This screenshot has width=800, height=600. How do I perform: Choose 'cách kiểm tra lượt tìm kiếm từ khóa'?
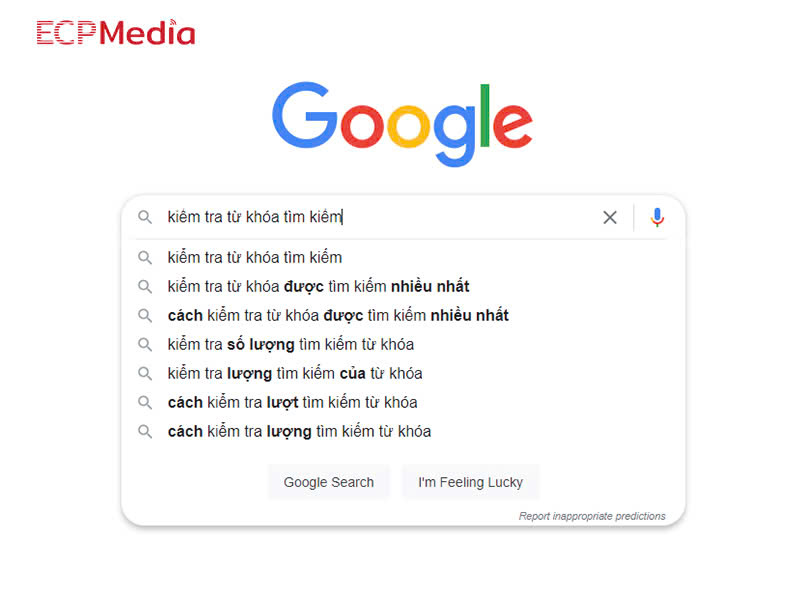pyautogui.click(x=292, y=402)
